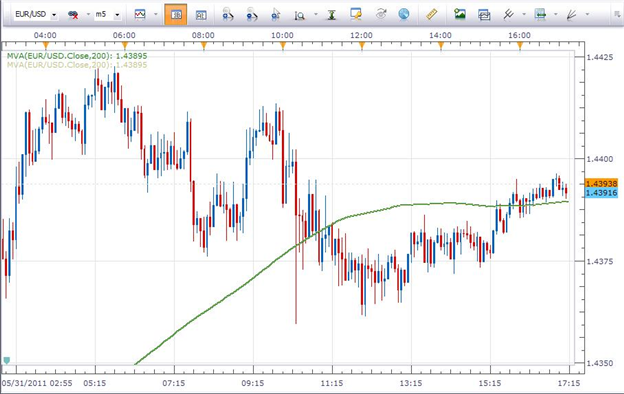624x394 pixels.
Task: Select the yellow ruler measure tool
Action: [431, 14]
